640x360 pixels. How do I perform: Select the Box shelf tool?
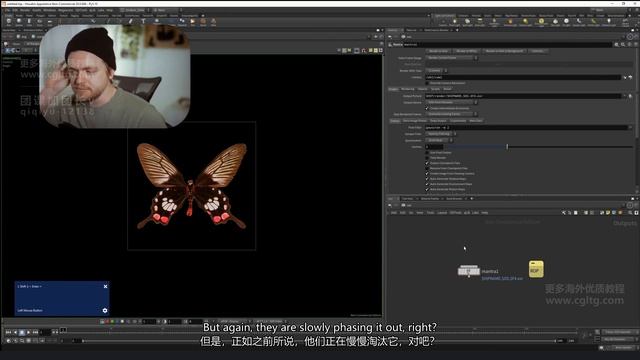(9, 22)
